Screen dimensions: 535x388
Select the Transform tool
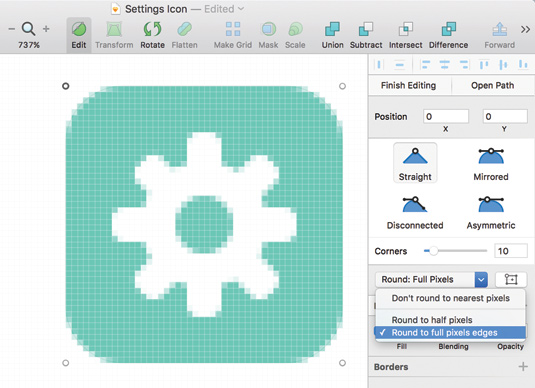[114, 35]
